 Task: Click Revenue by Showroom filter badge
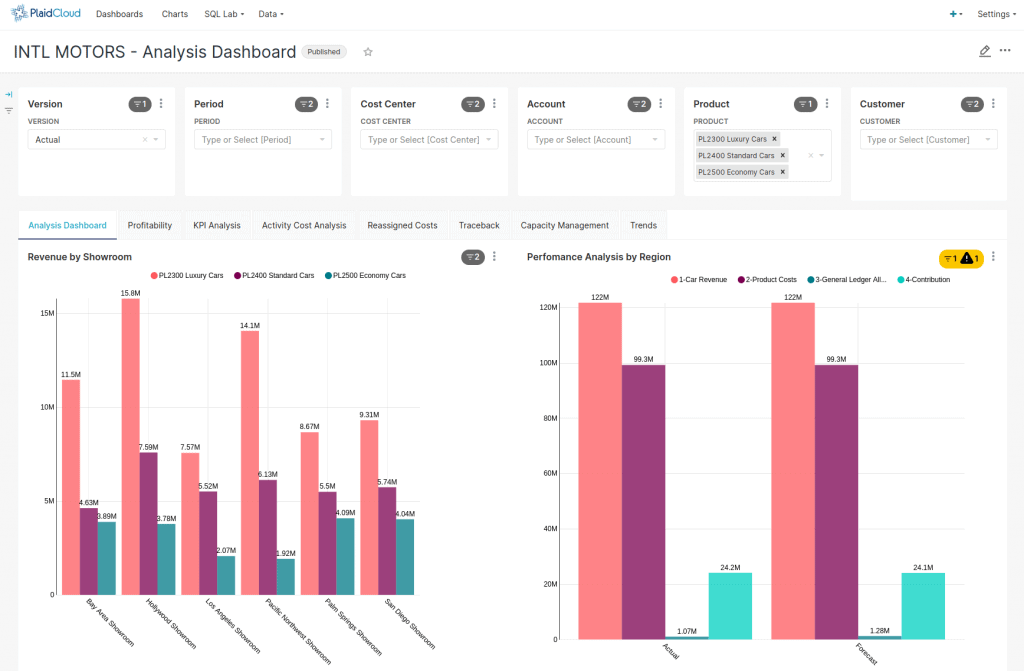tap(473, 257)
